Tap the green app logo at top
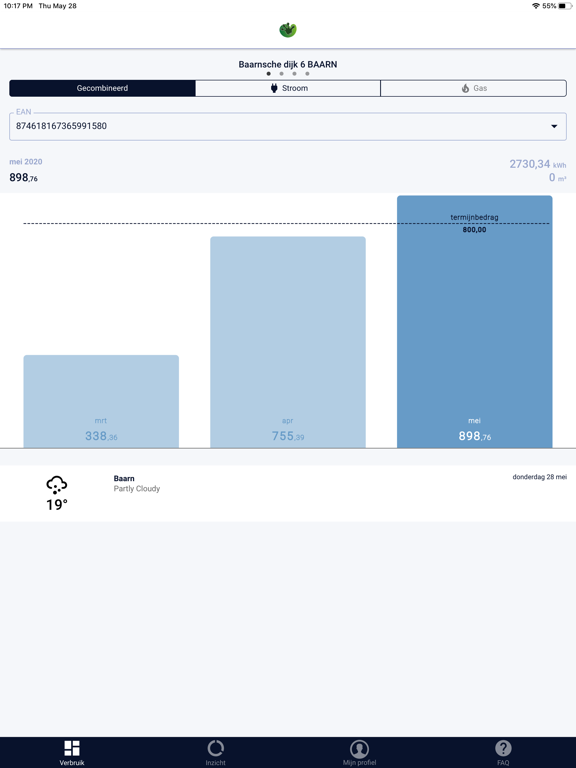The image size is (576, 768). [x=288, y=30]
